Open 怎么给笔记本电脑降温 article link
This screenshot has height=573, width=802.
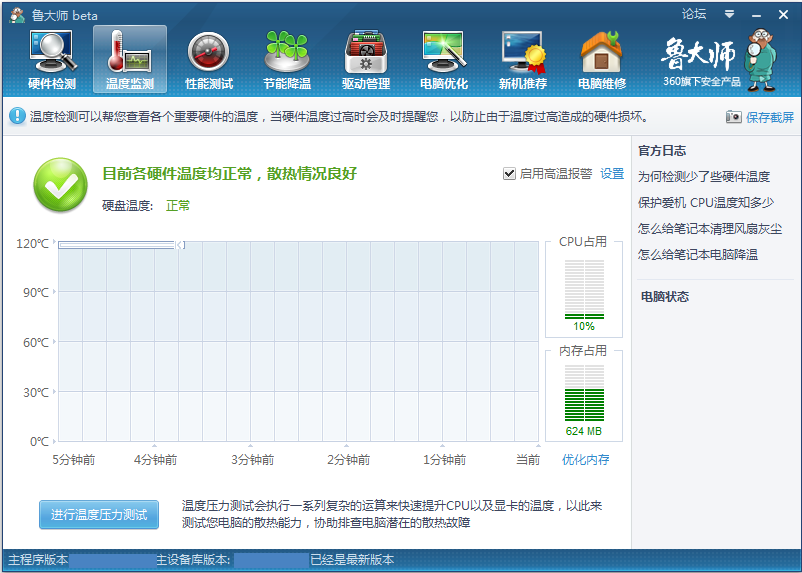(698, 255)
